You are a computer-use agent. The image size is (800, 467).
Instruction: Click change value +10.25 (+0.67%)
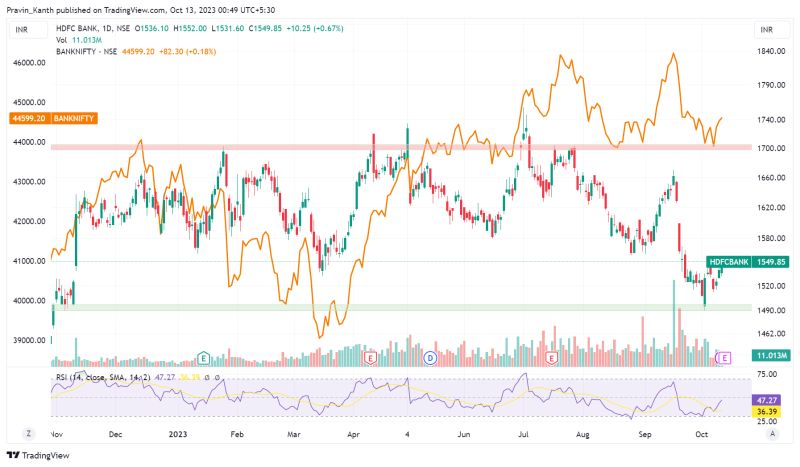coord(315,29)
